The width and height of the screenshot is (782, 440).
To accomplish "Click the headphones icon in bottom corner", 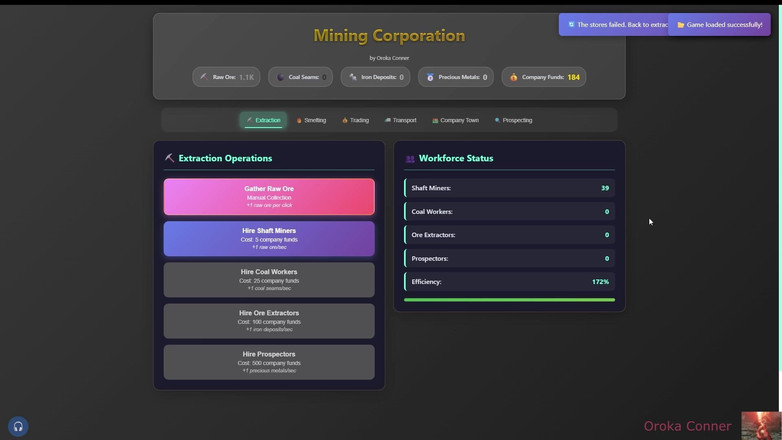I will tap(18, 426).
